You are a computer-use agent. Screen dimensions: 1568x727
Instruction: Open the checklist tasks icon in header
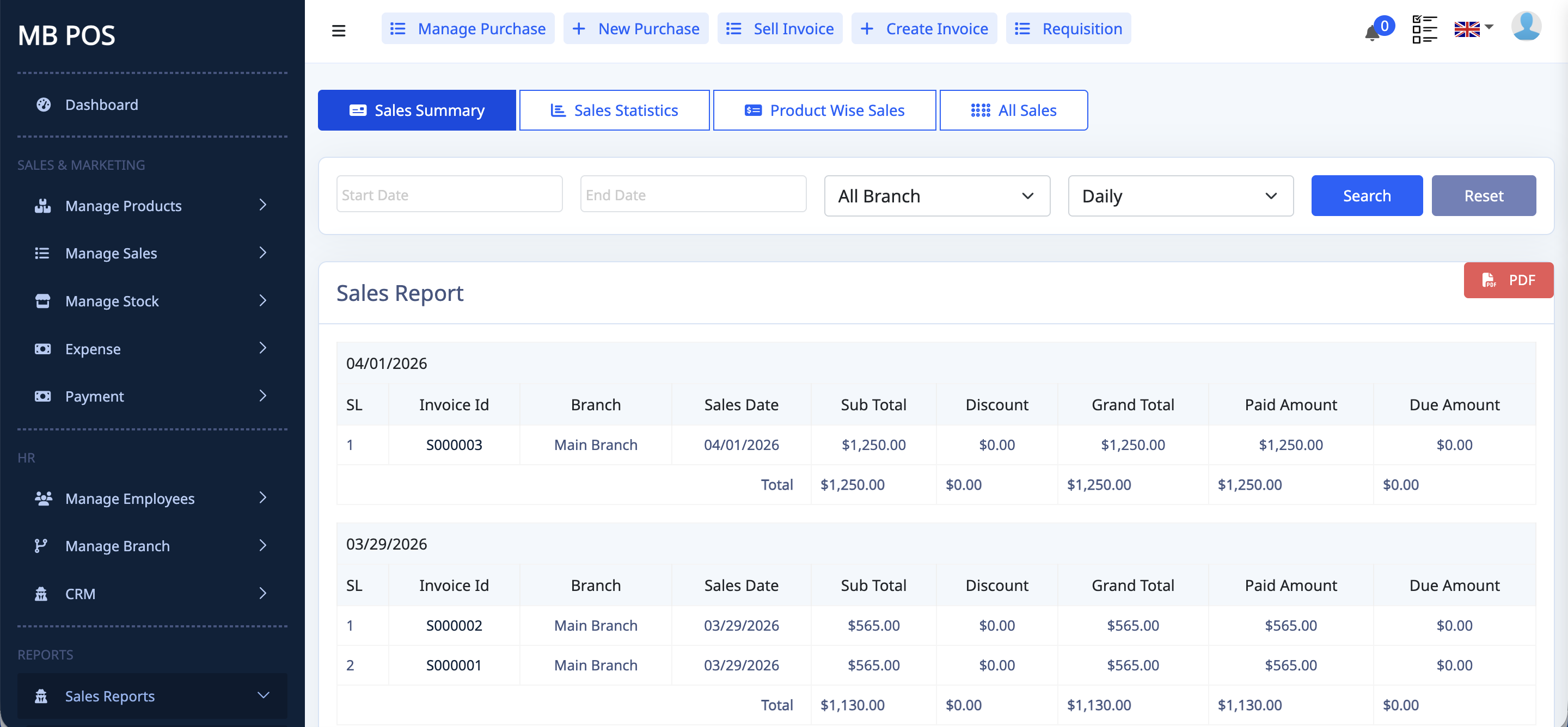point(1424,29)
